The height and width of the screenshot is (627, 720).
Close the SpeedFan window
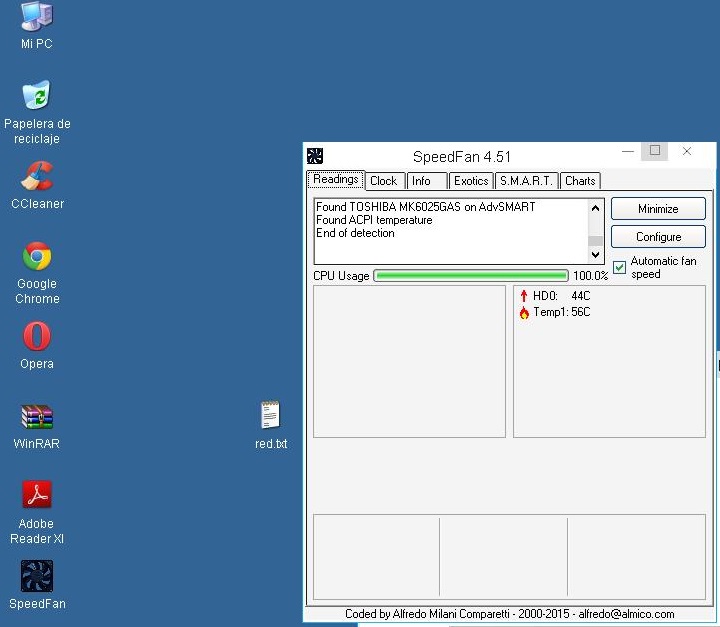[687, 151]
